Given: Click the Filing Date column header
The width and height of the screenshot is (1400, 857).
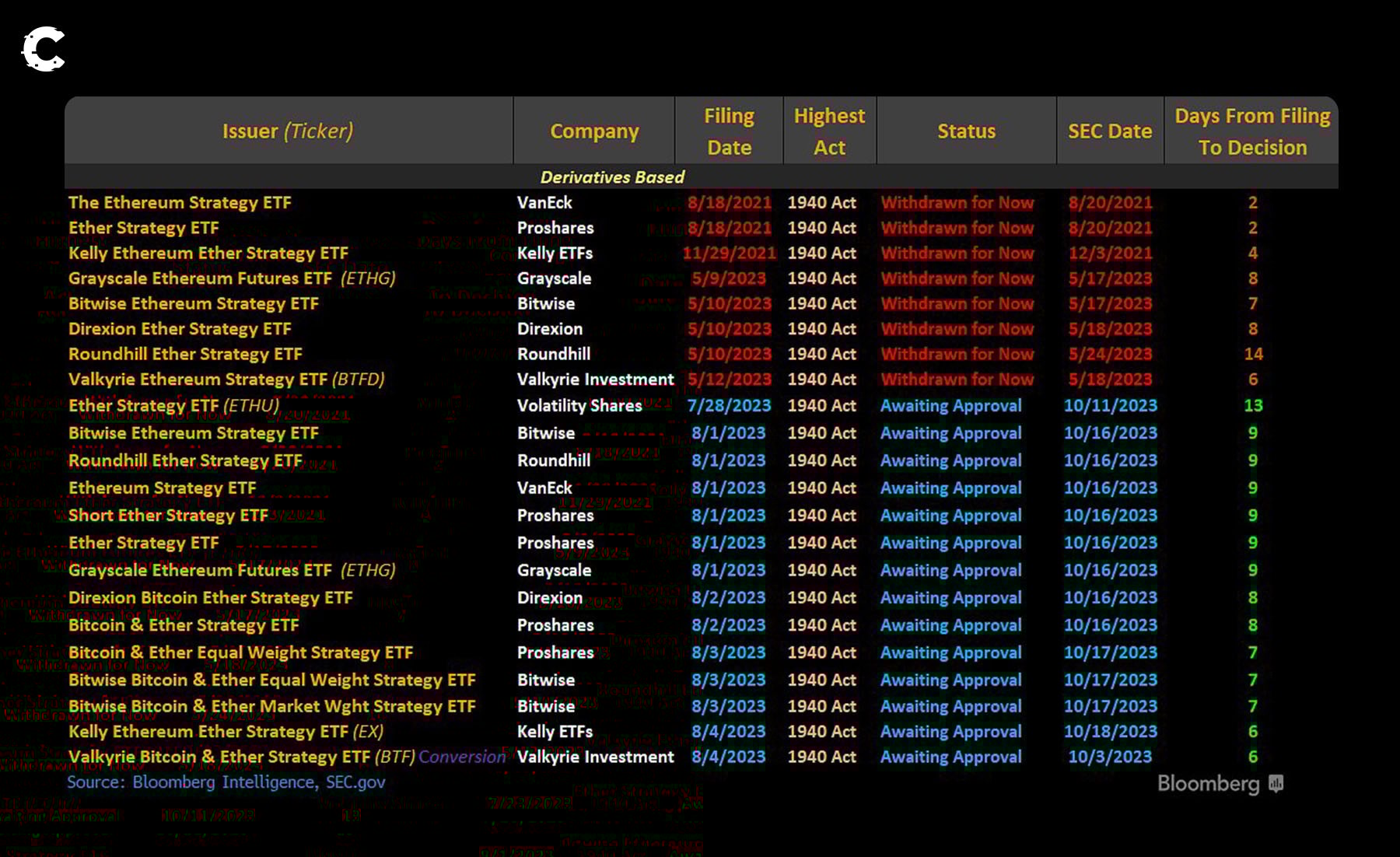Looking at the screenshot, I should click(729, 131).
